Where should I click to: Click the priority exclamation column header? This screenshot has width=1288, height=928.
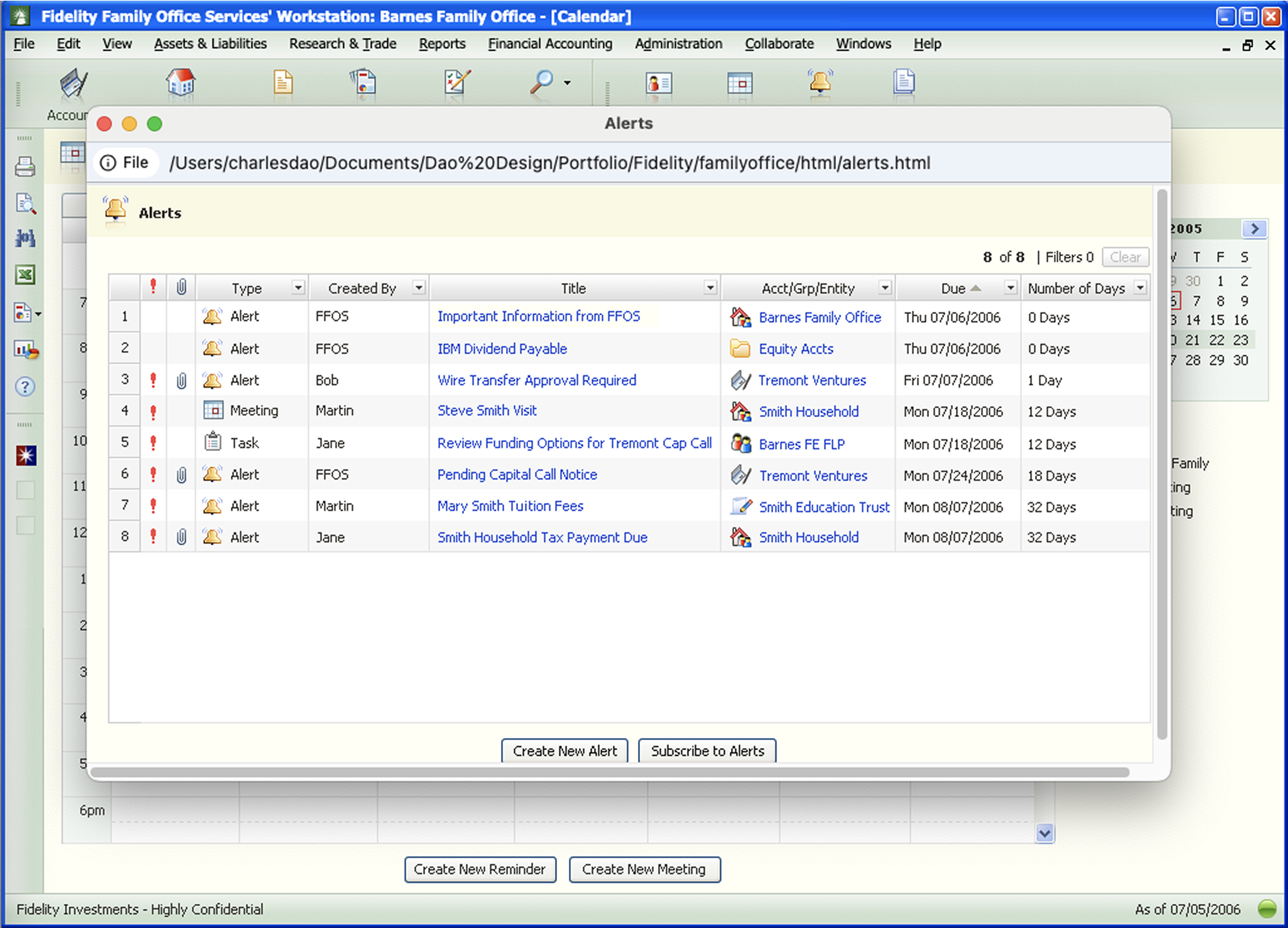coord(153,287)
